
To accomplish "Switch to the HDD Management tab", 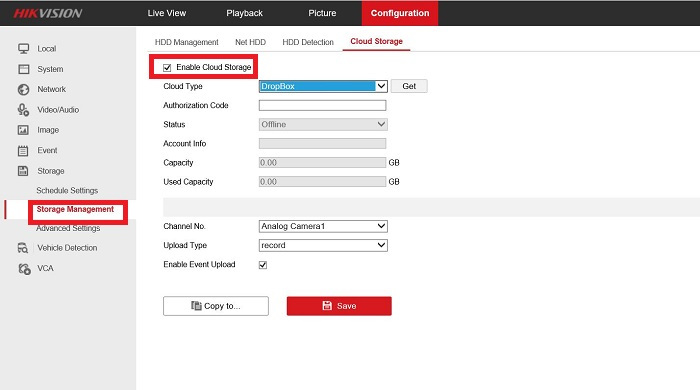I will click(187, 42).
